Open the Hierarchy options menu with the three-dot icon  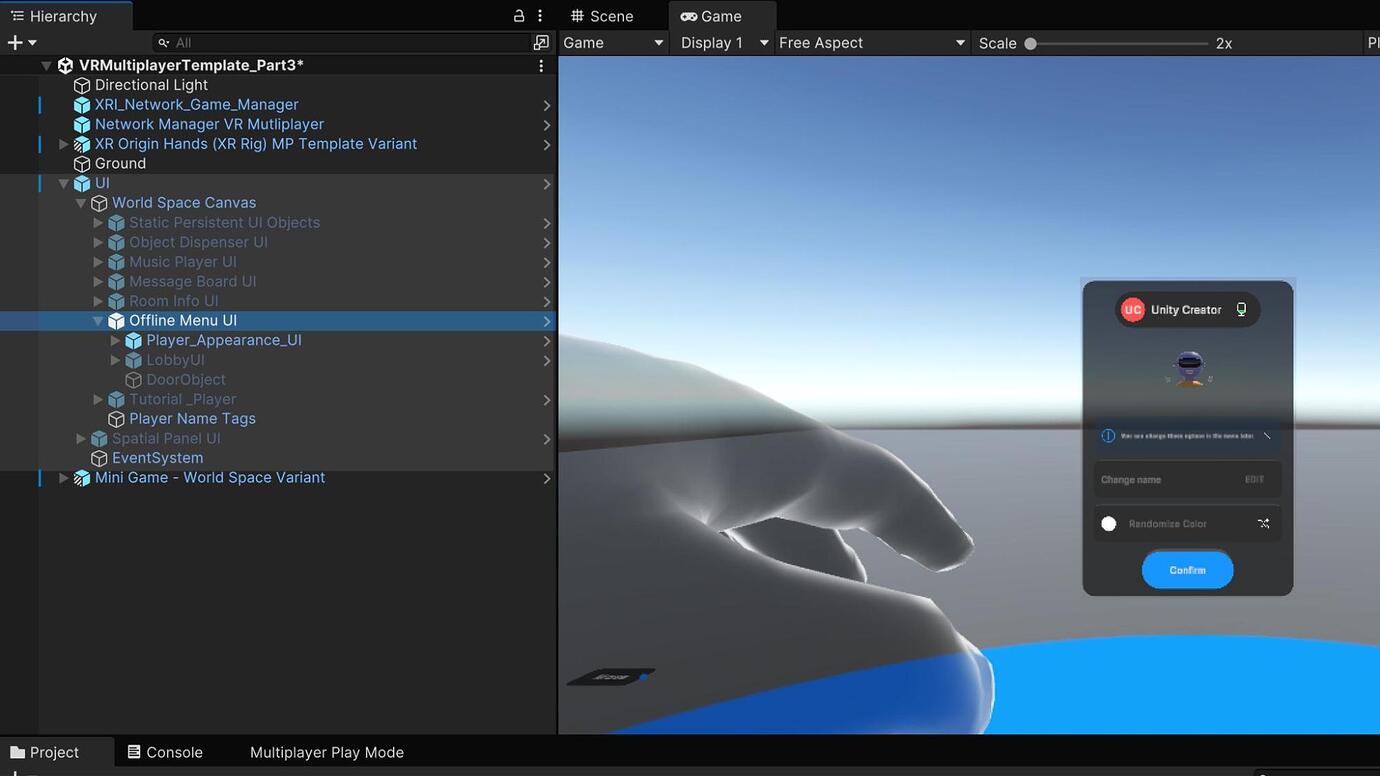point(541,15)
